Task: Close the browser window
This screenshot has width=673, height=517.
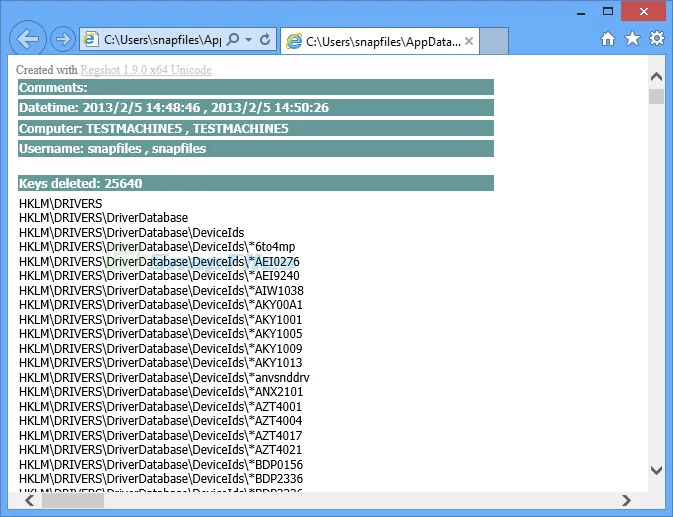Action: click(x=643, y=11)
